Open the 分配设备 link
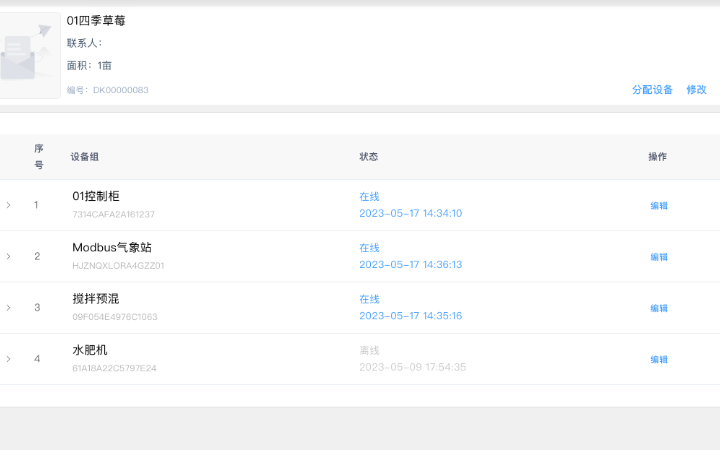This screenshot has width=720, height=450. tap(652, 90)
